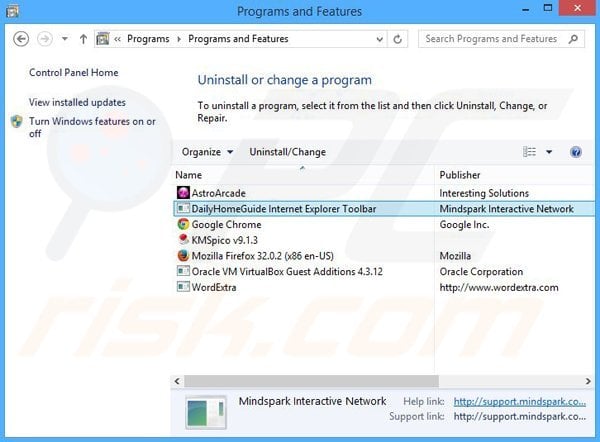Click the horizontal scrollbar thumb

coord(311,381)
